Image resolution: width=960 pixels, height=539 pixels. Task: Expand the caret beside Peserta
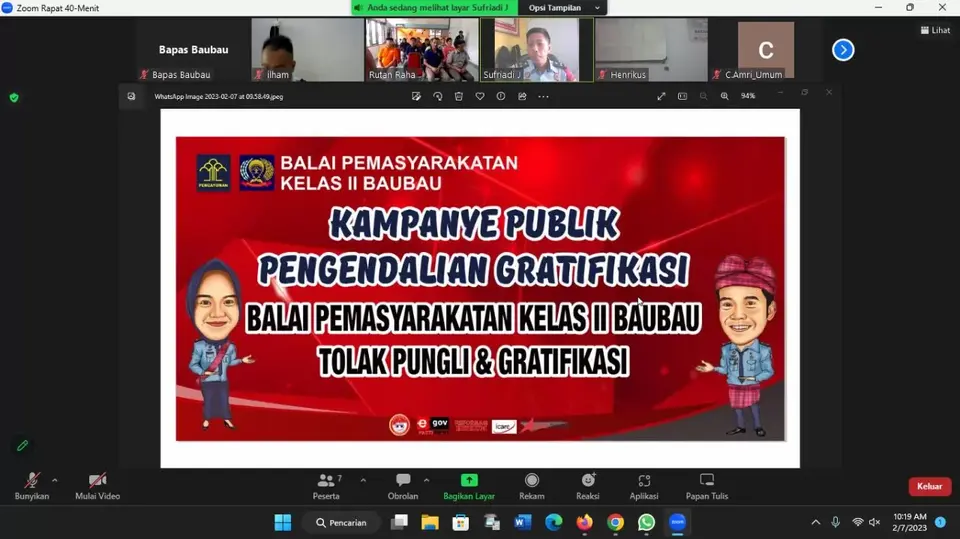point(363,480)
